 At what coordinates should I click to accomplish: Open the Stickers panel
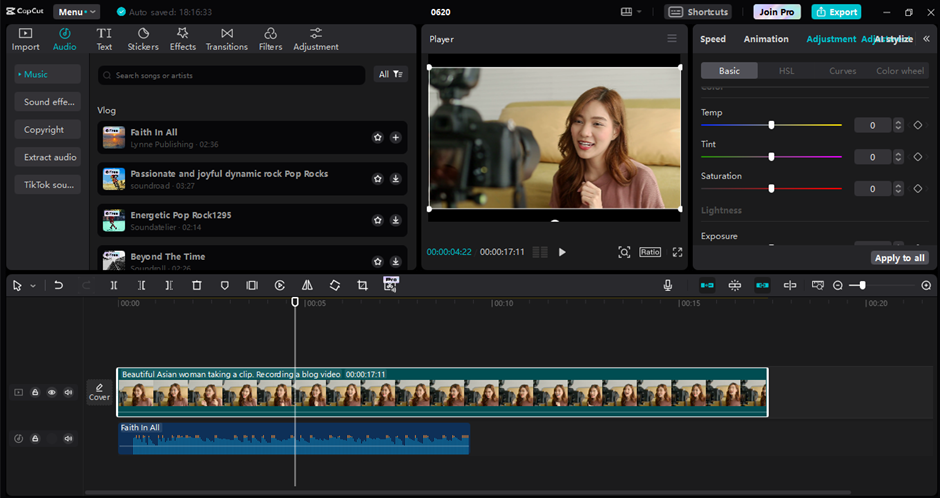click(144, 39)
